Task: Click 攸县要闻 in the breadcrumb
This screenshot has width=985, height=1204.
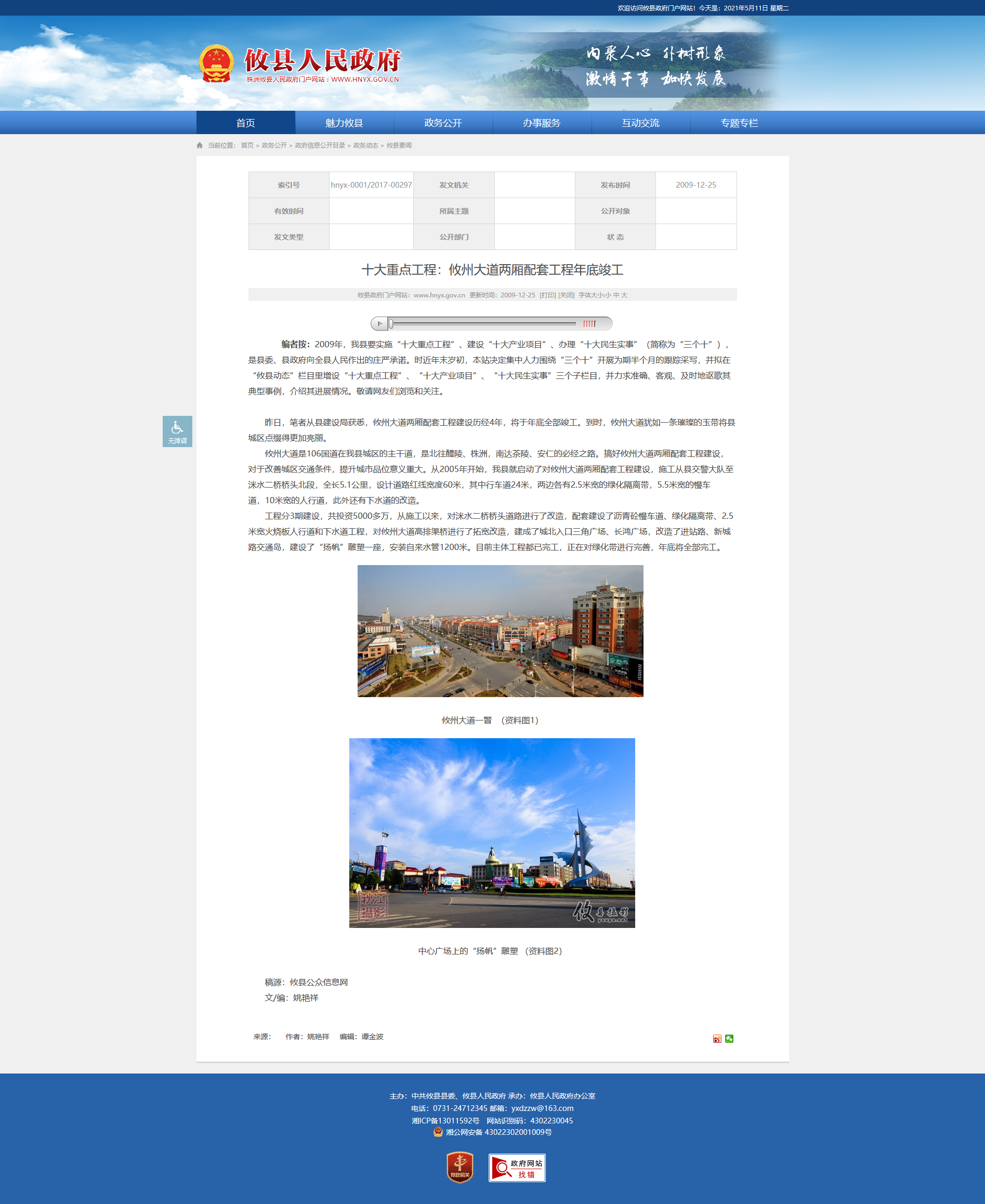Action: 399,145
